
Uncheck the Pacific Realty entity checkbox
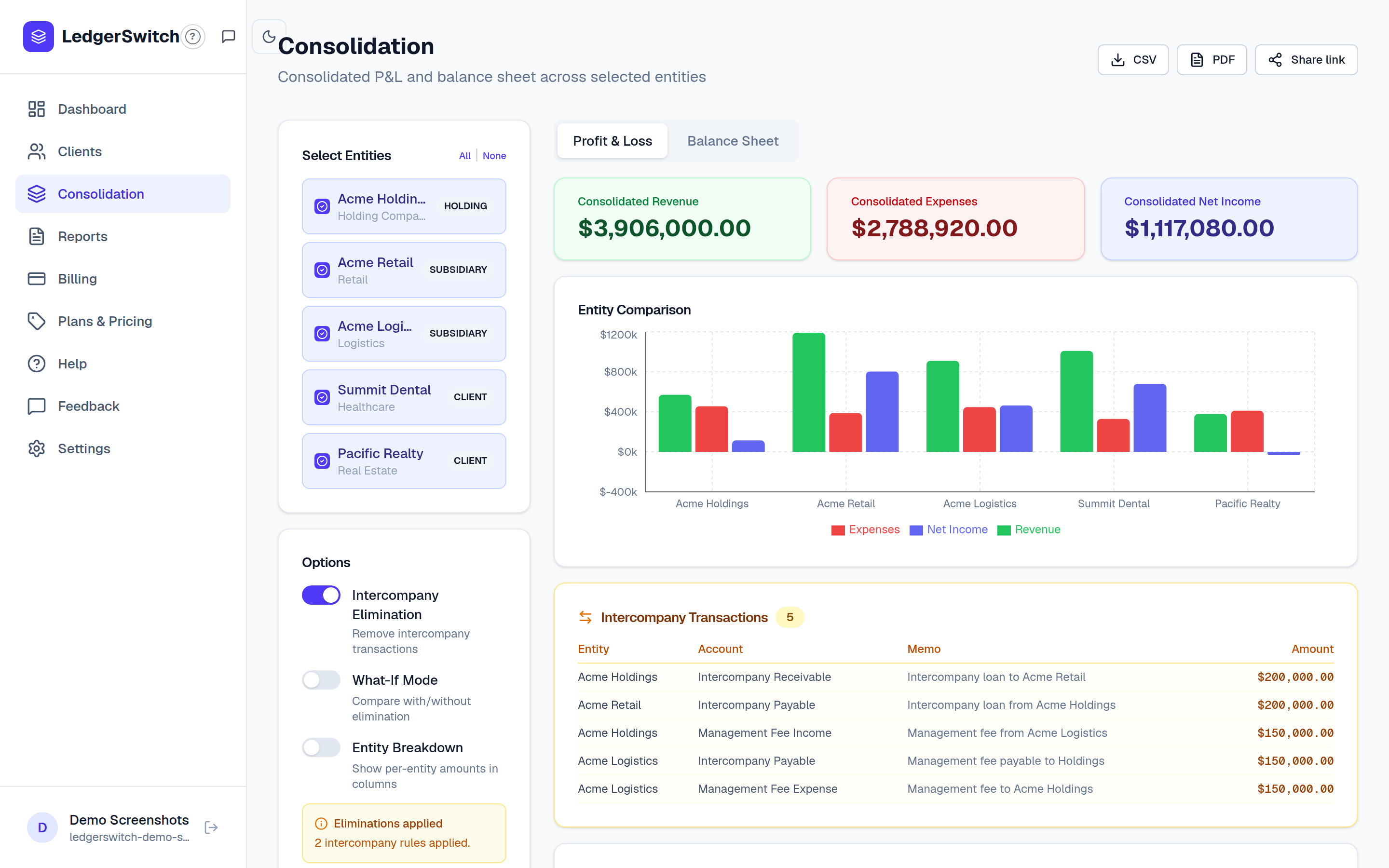[x=322, y=461]
